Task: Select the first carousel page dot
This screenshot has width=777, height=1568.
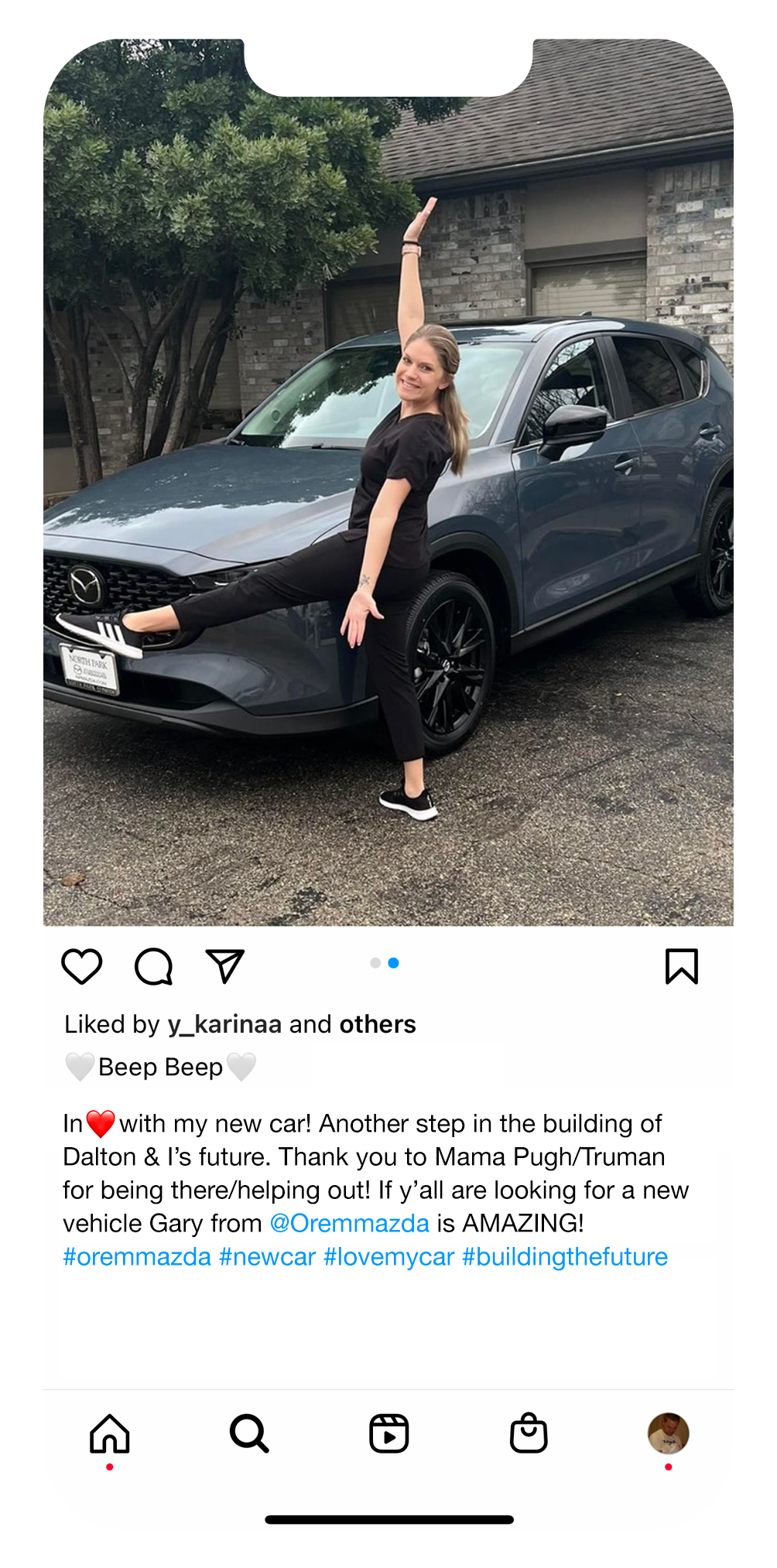Action: pos(375,963)
